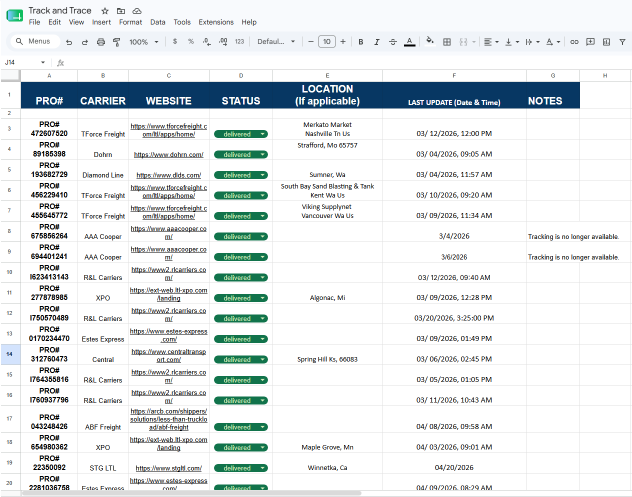Open status dropdown for PRO# 472607520
Viewport: 632px width, 497px height.
tap(263, 134)
